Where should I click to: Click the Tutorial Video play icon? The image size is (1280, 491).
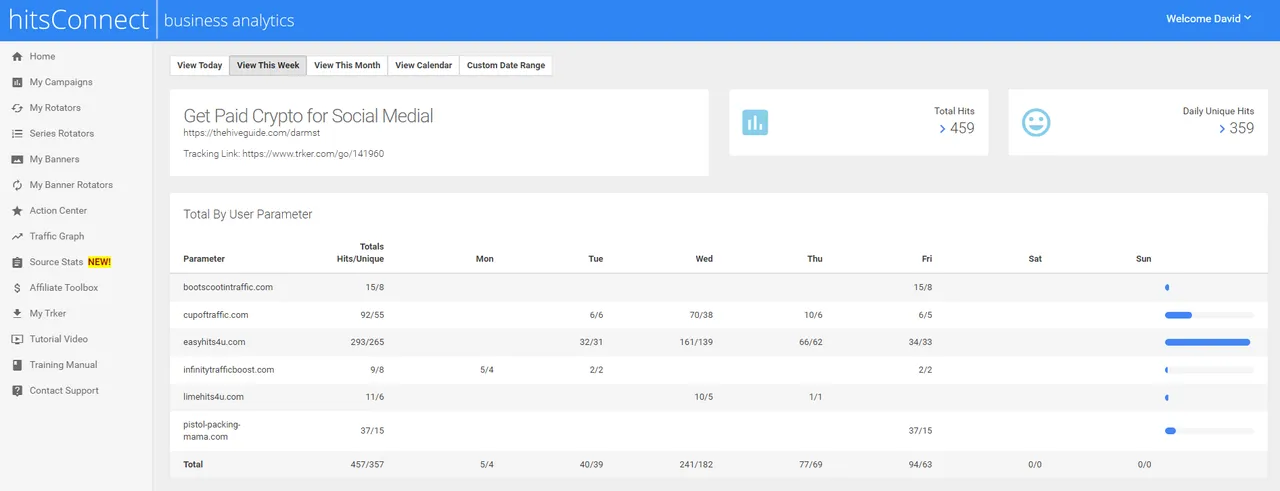pyautogui.click(x=17, y=340)
